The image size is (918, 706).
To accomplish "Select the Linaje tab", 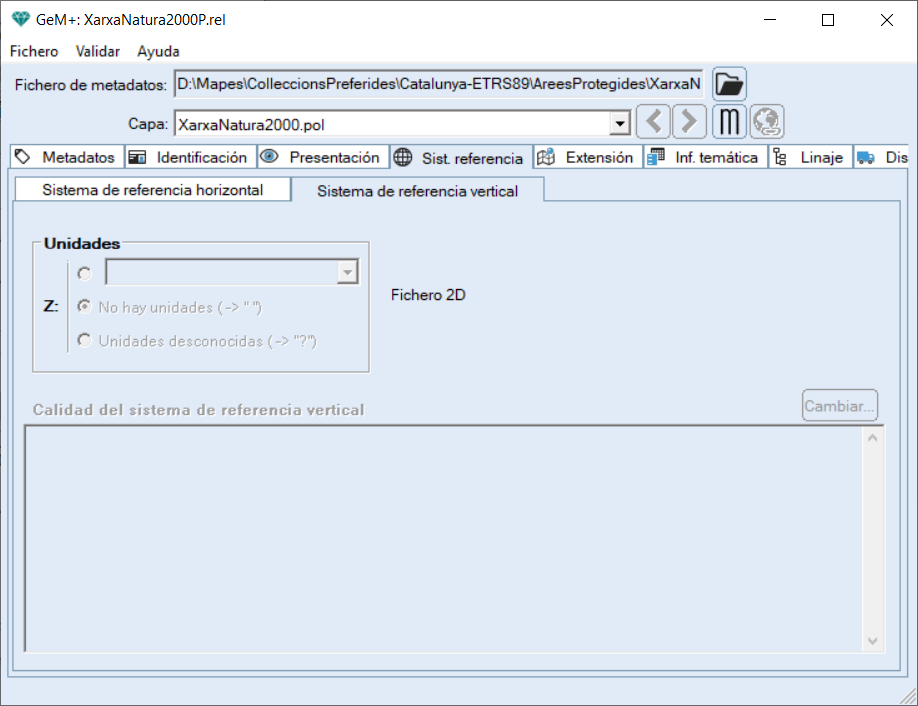I will [810, 158].
